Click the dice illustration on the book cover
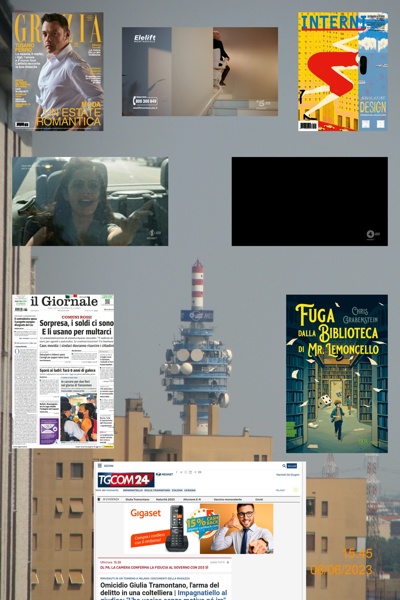400x600 pixels. pyautogui.click(x=324, y=401)
